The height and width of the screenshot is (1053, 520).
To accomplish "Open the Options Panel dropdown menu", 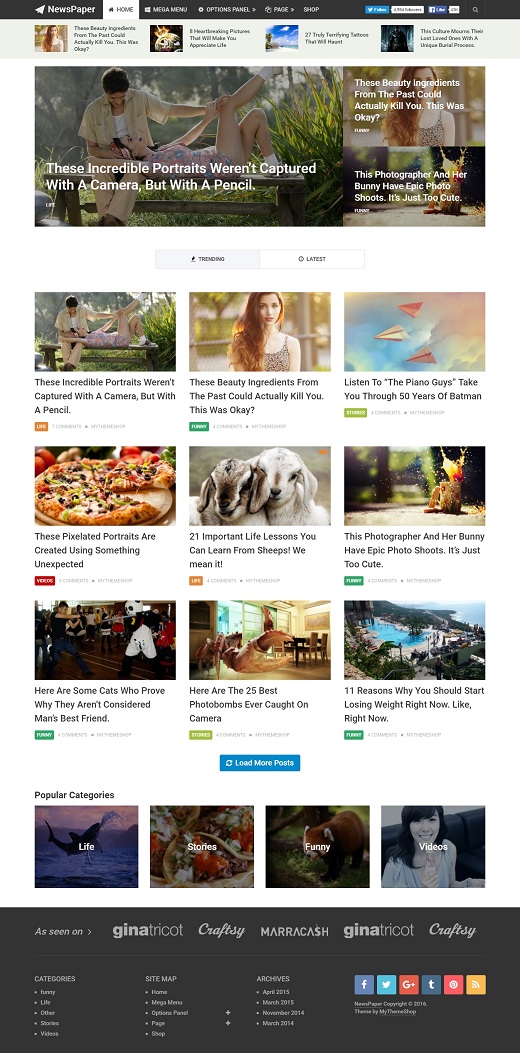I will click(x=227, y=10).
